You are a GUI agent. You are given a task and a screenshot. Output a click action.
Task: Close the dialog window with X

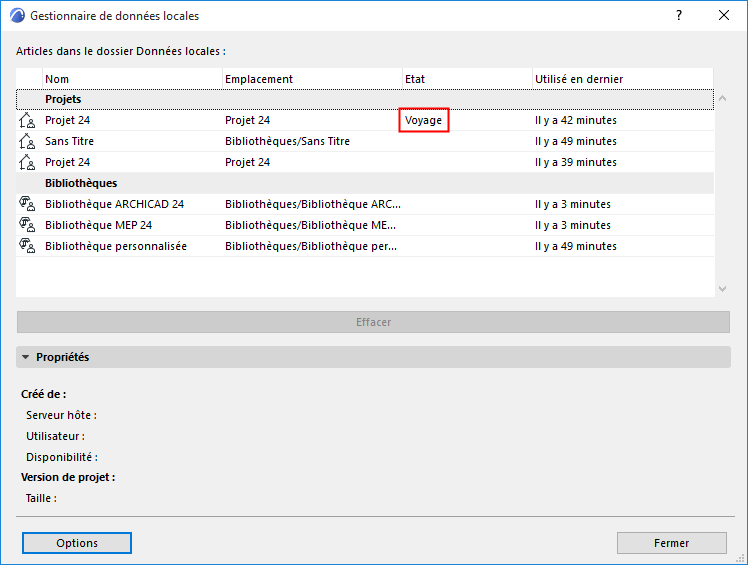point(724,15)
